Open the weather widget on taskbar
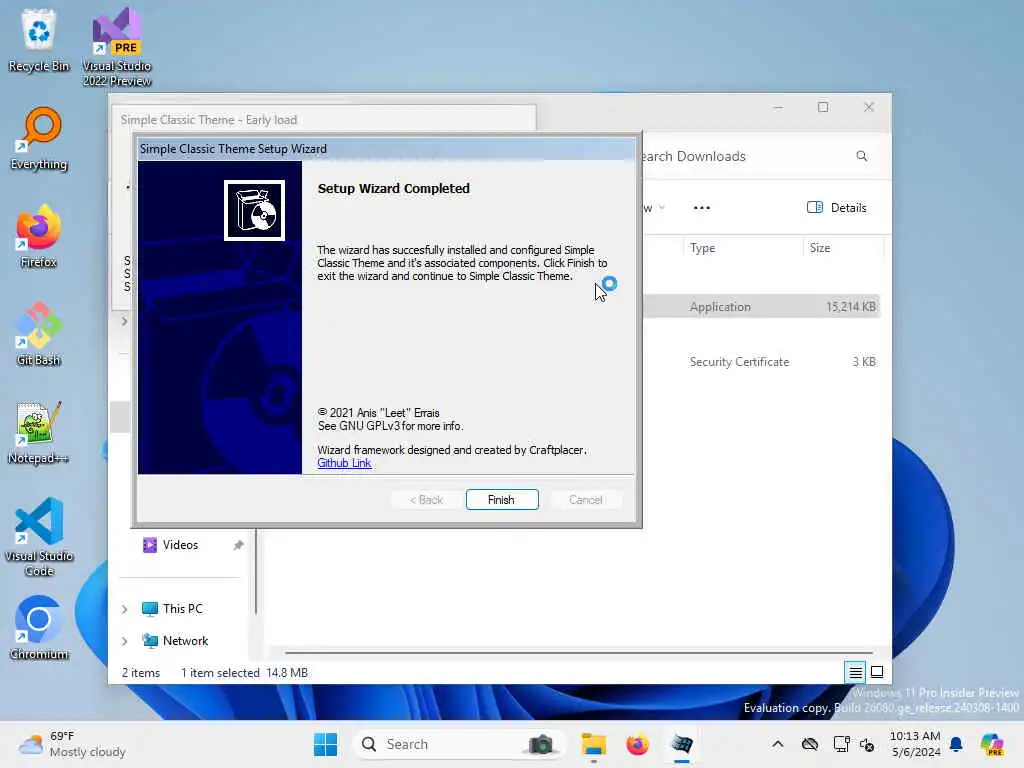This screenshot has height=768, width=1024. click(x=72, y=744)
